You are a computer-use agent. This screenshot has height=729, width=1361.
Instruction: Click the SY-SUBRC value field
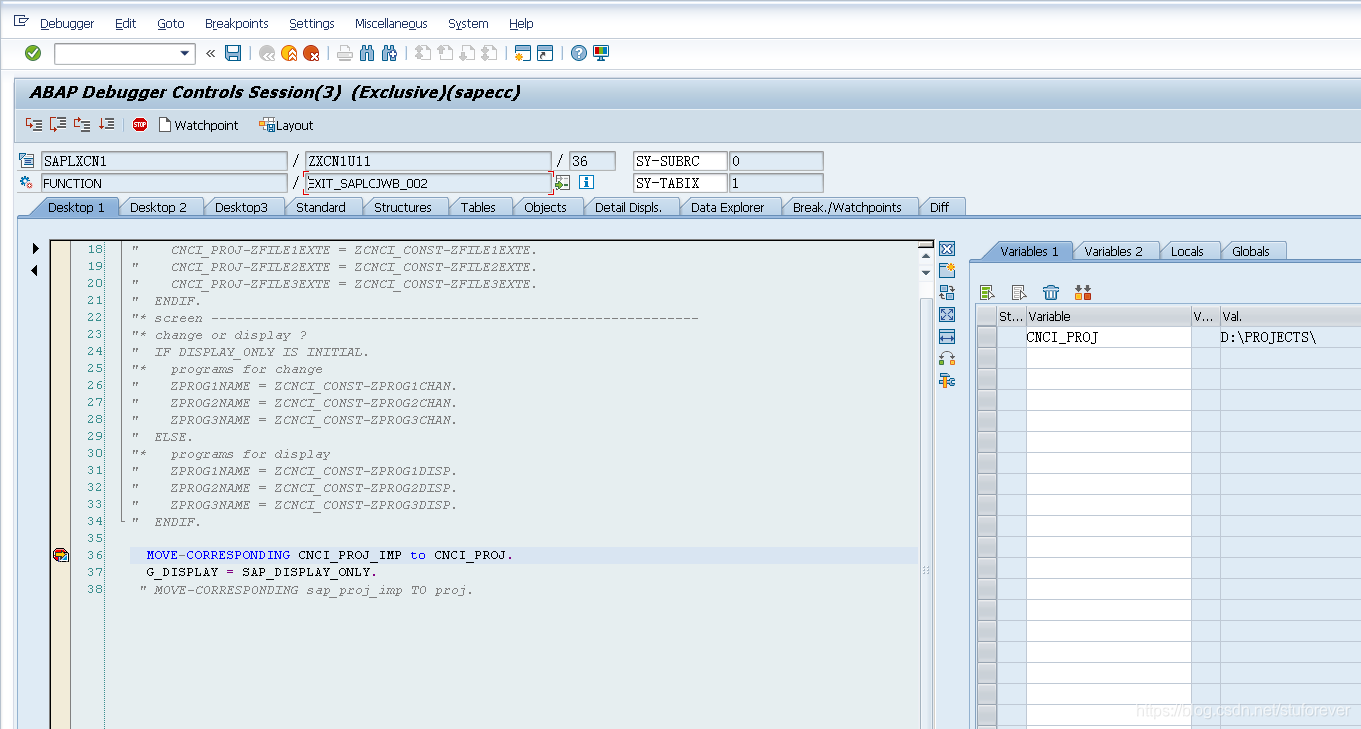pyautogui.click(x=776, y=161)
